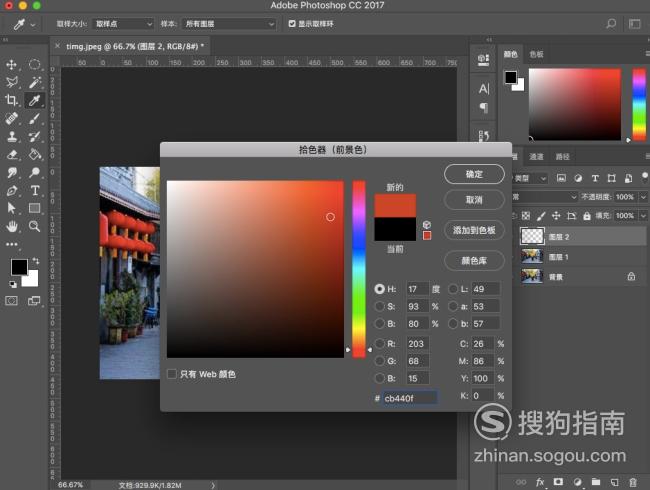
Task: Select the Elliptical Marquee tool
Action: (34, 64)
